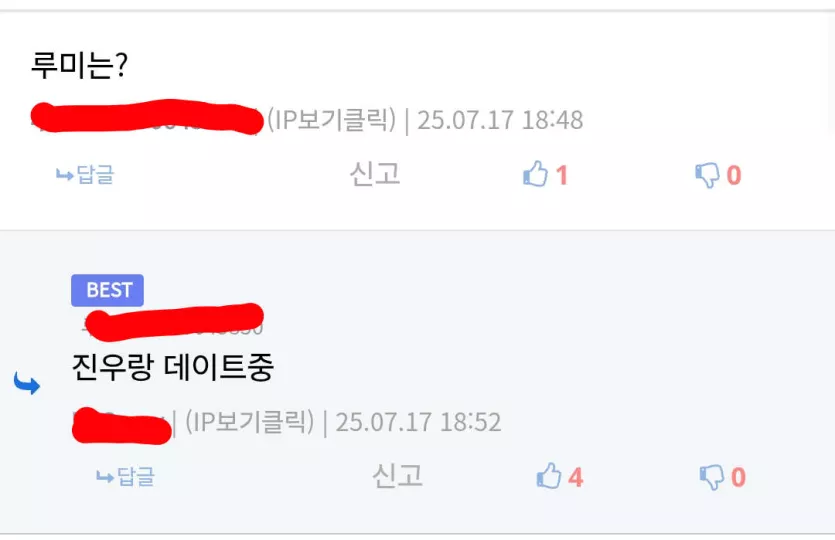Click thumbs-up icon on the "루미는?" comment
Image resolution: width=835 pixels, height=540 pixels.
click(x=535, y=174)
